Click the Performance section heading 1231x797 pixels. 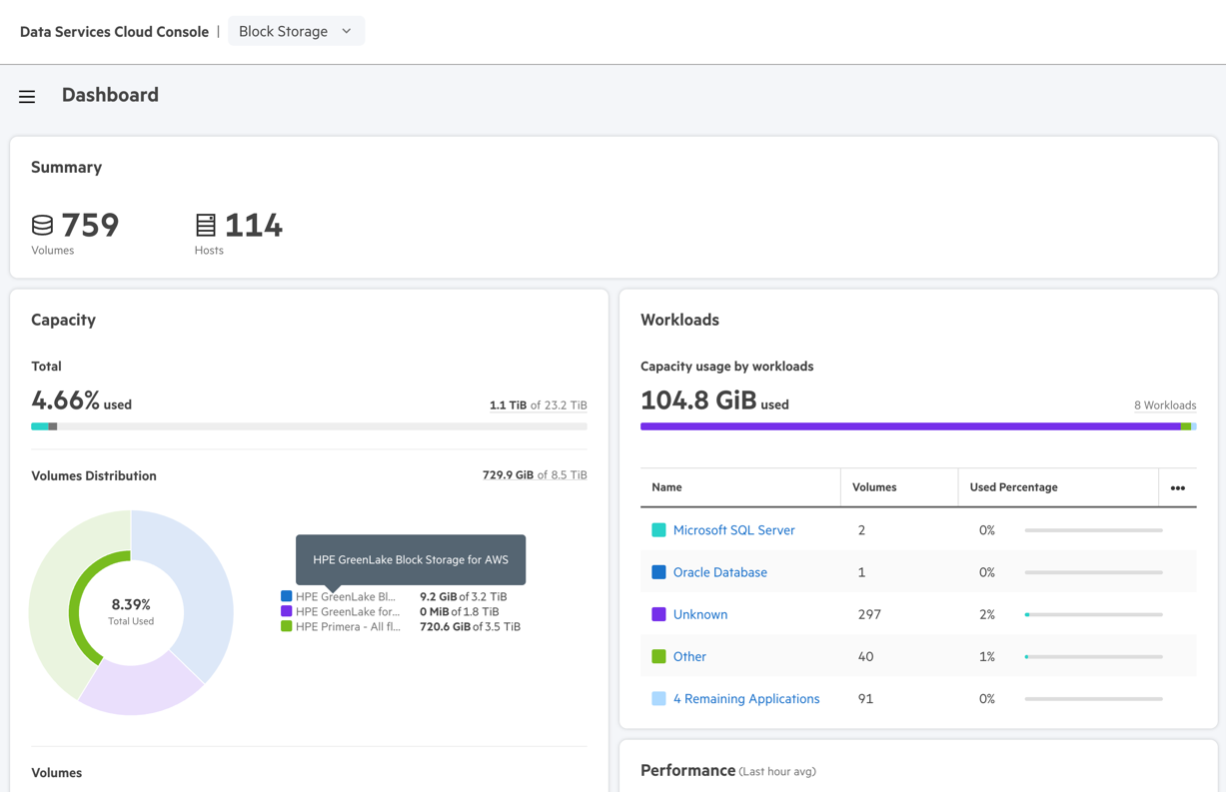click(688, 771)
